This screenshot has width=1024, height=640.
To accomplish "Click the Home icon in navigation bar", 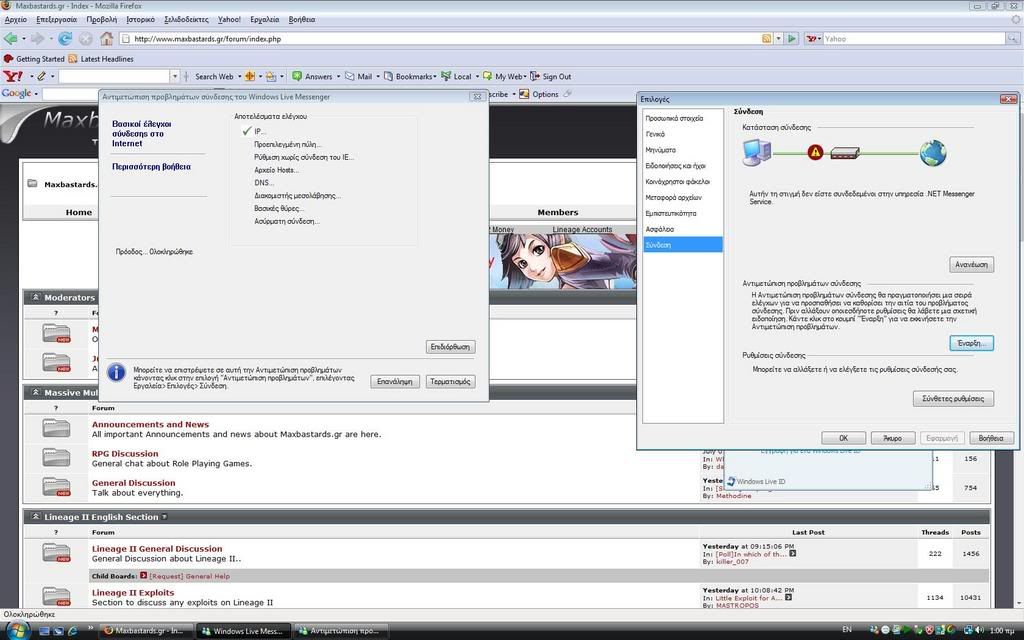I will pyautogui.click(x=106, y=39).
